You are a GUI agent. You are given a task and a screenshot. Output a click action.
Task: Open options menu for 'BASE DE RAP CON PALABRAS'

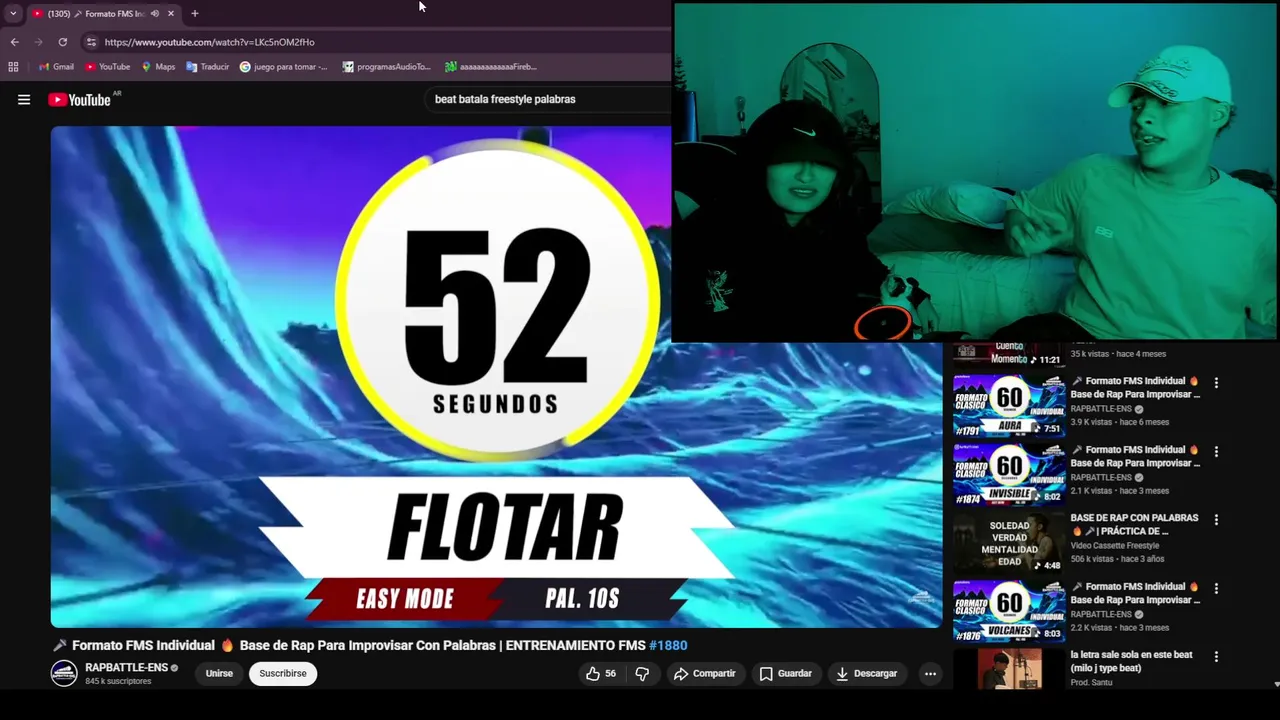1216,520
